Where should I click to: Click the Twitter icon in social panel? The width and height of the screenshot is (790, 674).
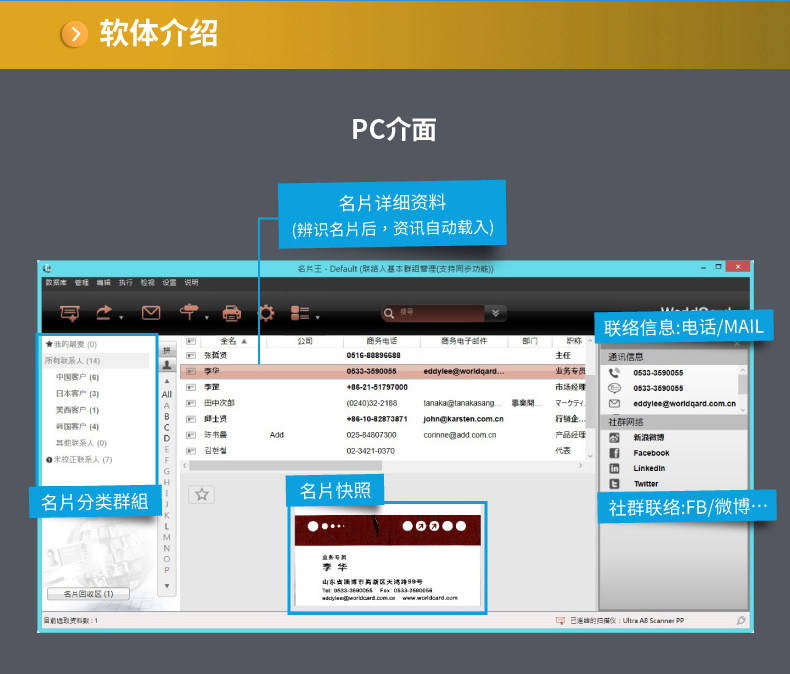(x=614, y=484)
